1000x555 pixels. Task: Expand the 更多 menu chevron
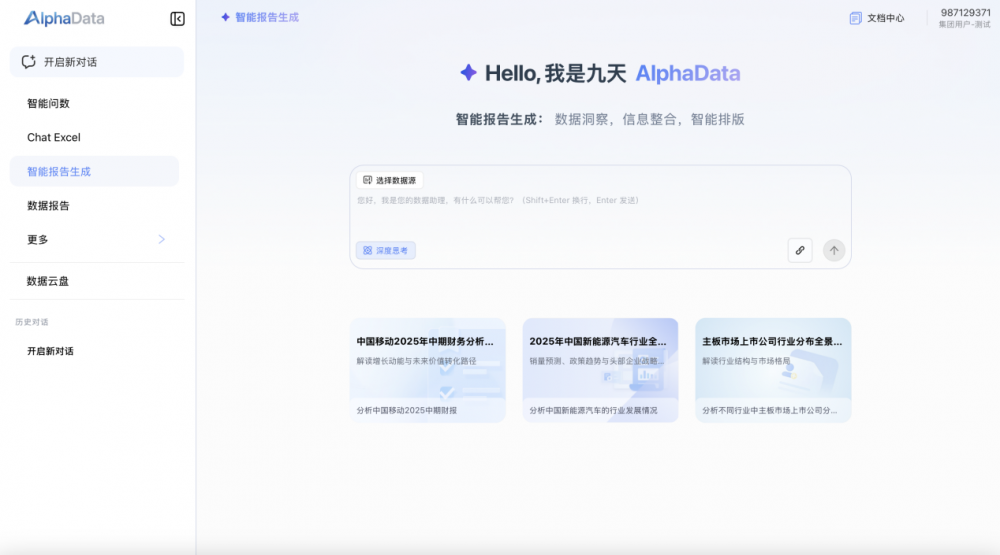(x=162, y=239)
